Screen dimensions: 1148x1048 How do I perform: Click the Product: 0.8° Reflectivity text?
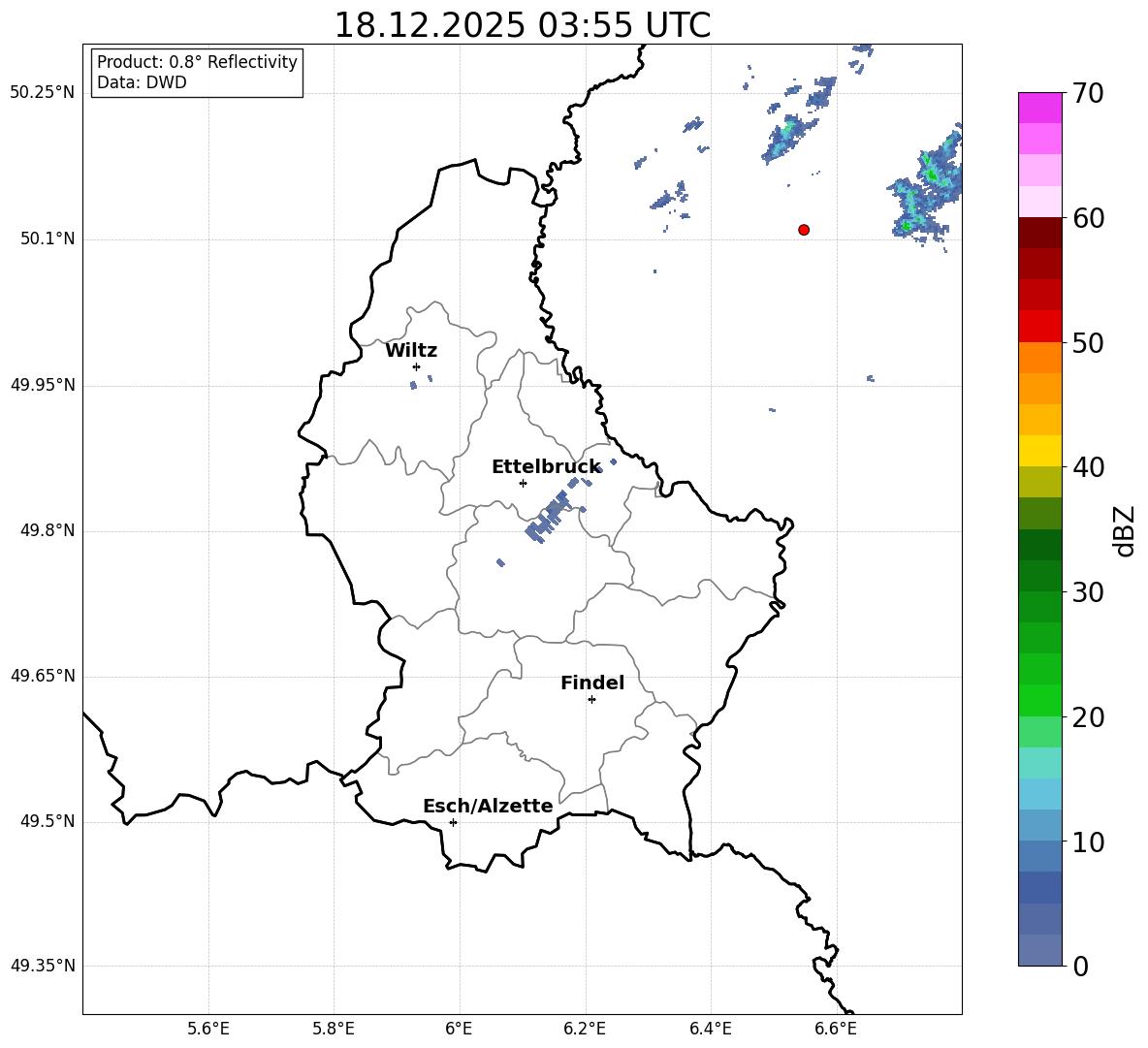click(x=197, y=62)
